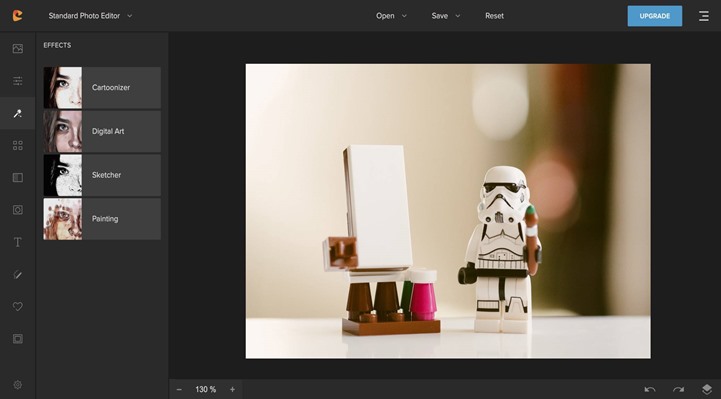Open the layers stack icon
The height and width of the screenshot is (399, 721).
click(707, 389)
